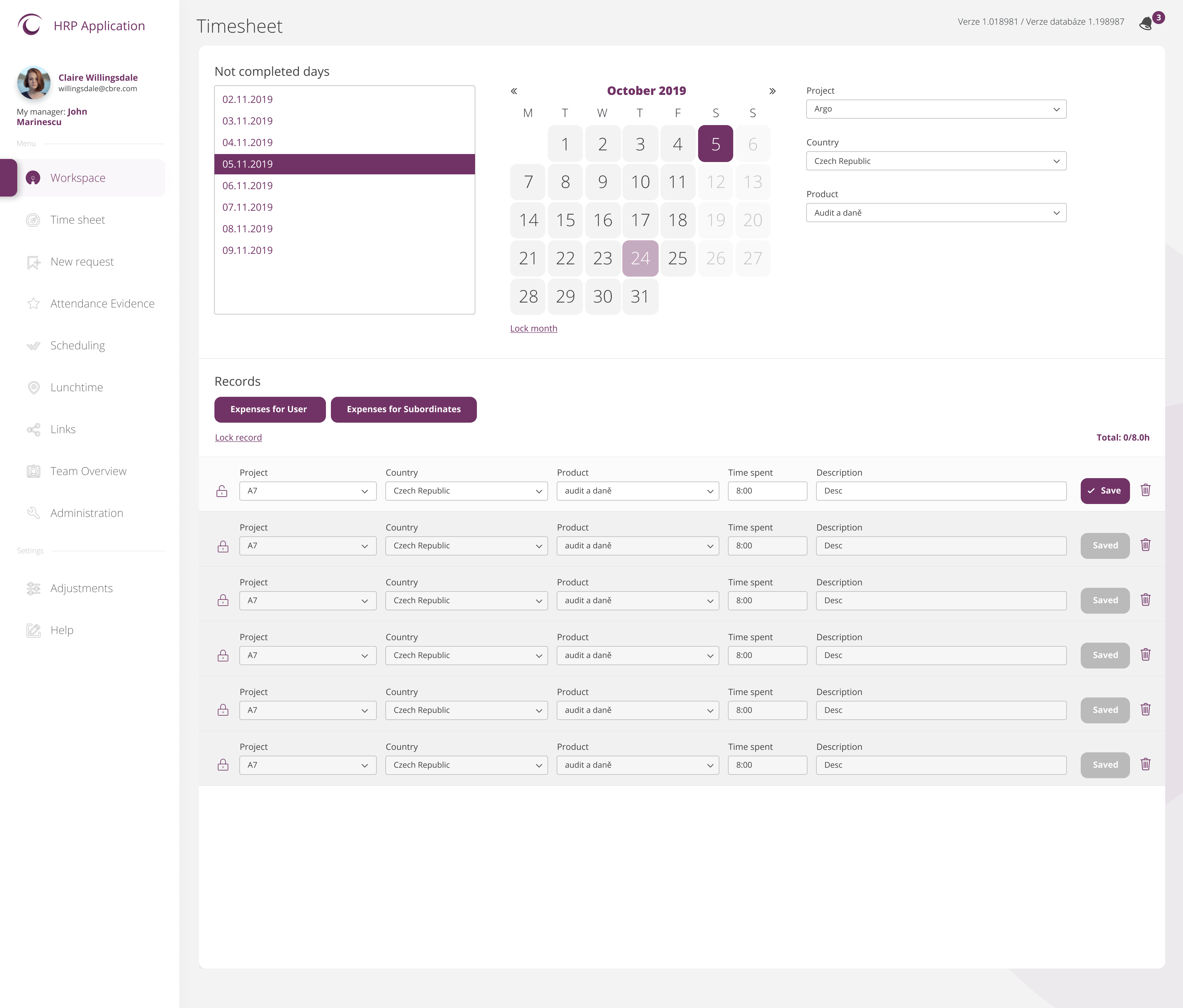
Task: Toggle lock icon on second record row
Action: [x=223, y=546]
